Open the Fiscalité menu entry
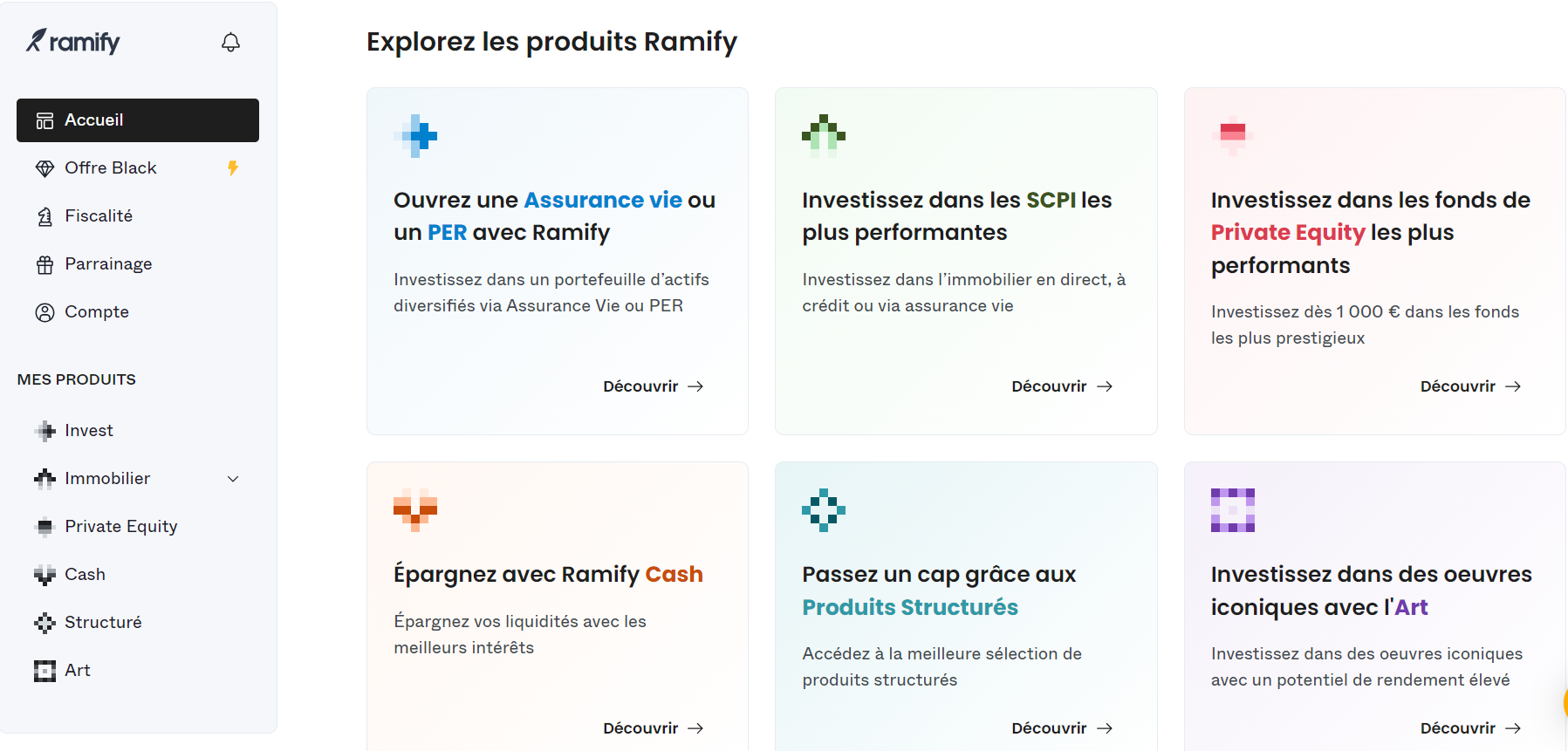1568x751 pixels. point(99,215)
